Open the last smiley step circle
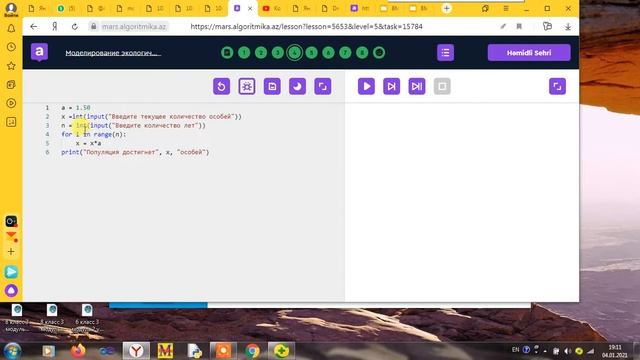This screenshot has width=640, height=360. pos(379,53)
